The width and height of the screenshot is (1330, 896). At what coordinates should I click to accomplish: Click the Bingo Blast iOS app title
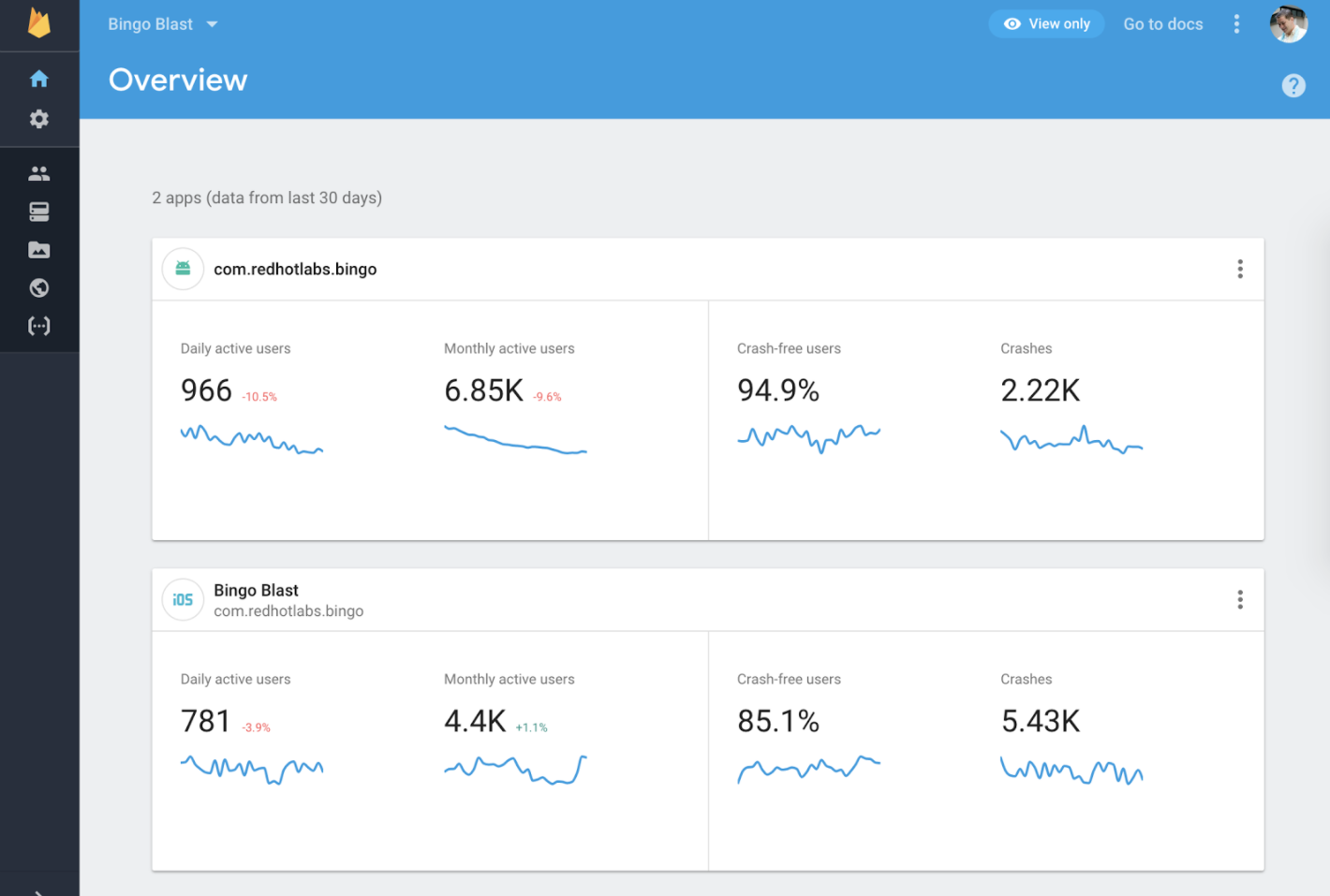click(256, 590)
